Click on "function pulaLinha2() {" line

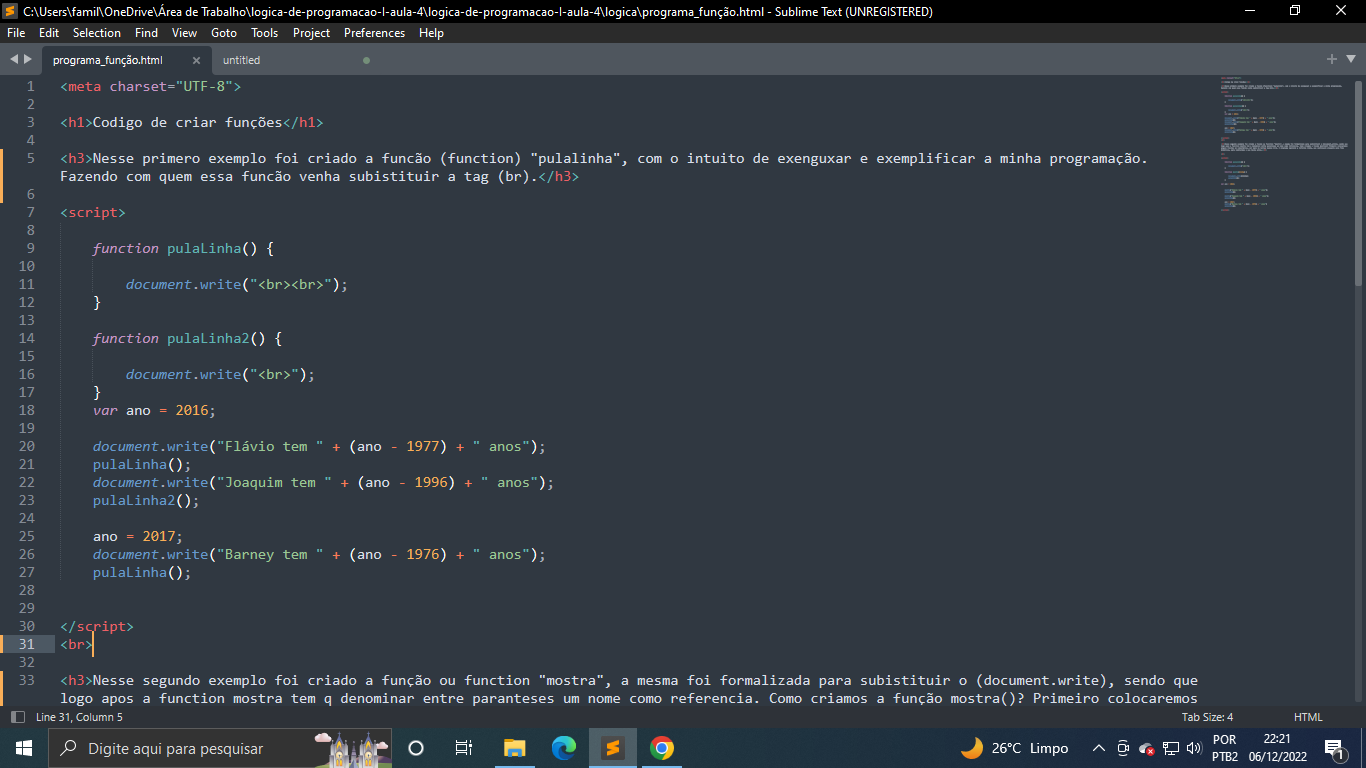click(x=187, y=338)
